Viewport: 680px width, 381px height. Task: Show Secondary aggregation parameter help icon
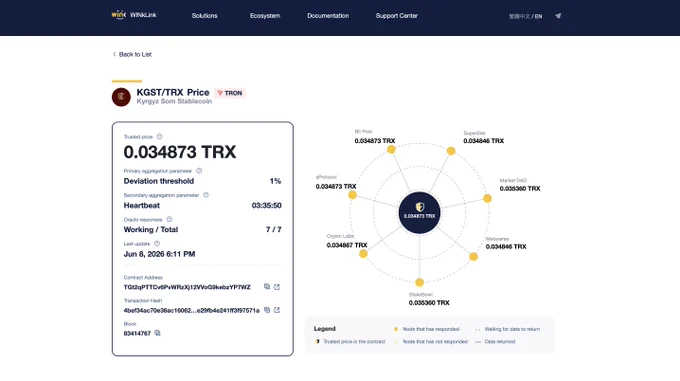coord(206,195)
